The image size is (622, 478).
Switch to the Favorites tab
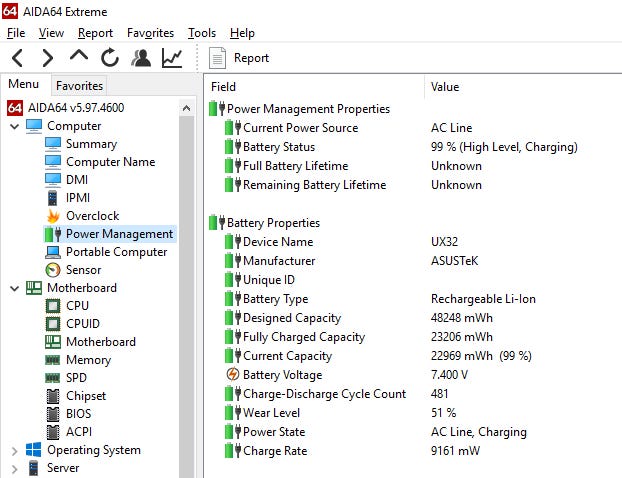(79, 86)
